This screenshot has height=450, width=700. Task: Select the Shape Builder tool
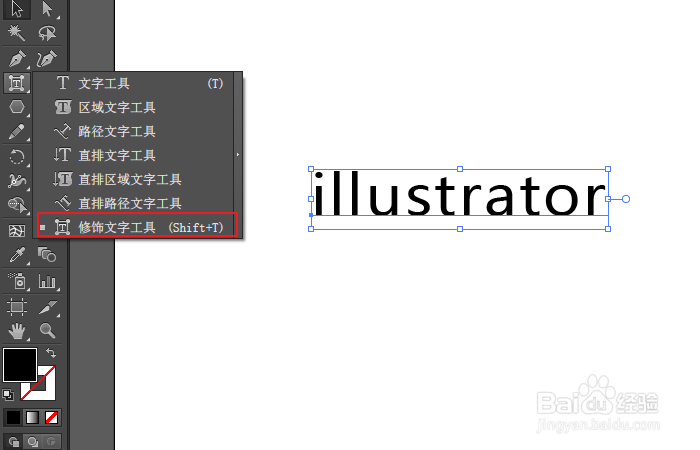(17, 205)
